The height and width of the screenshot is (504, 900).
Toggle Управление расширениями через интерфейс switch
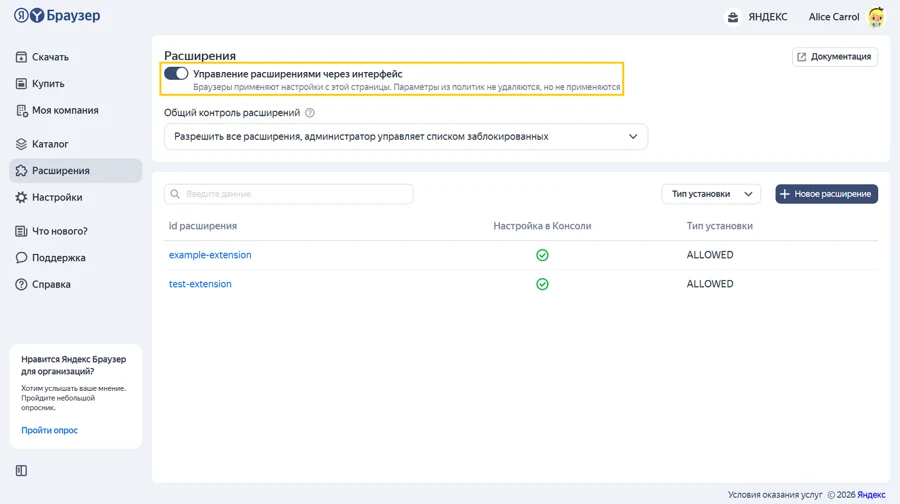pos(176,73)
